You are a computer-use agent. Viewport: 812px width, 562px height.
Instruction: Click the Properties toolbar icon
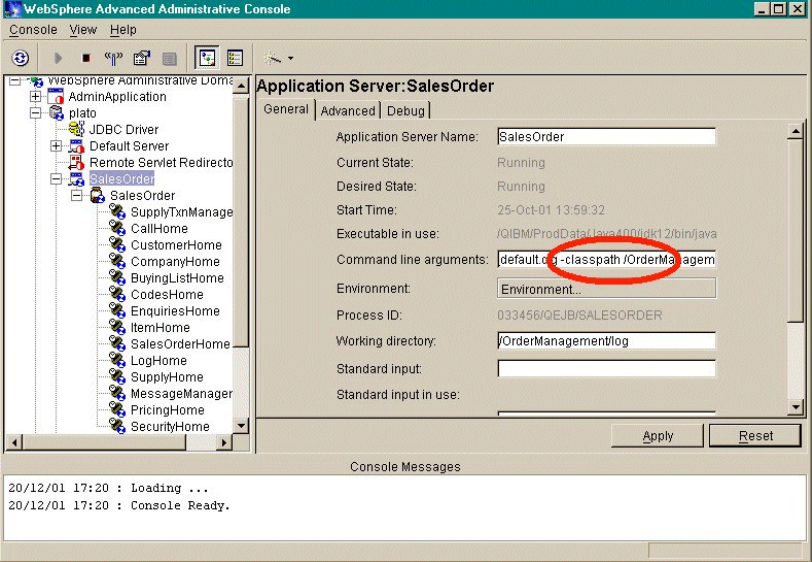click(x=141, y=58)
